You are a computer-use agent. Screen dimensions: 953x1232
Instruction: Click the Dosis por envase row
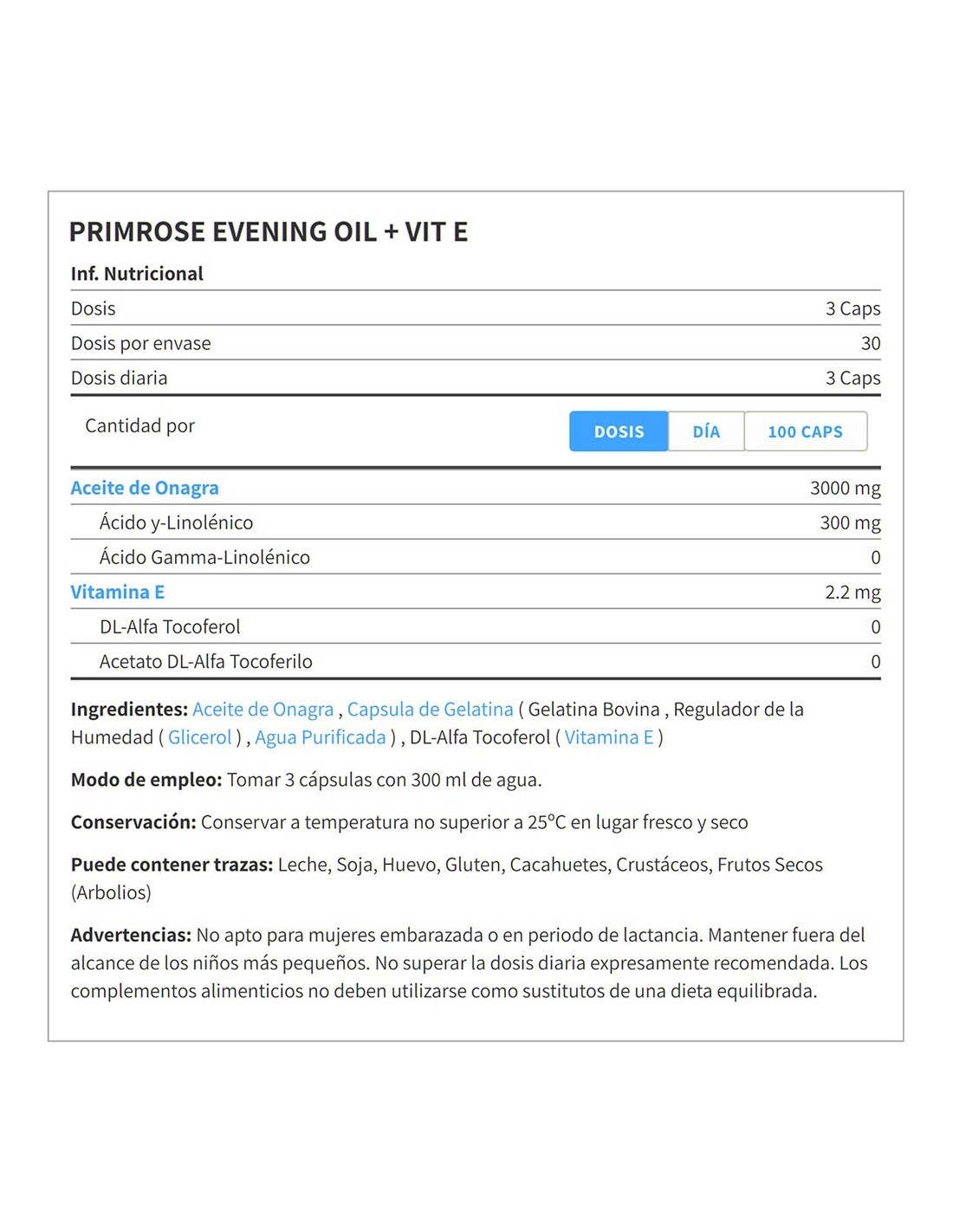[x=476, y=343]
